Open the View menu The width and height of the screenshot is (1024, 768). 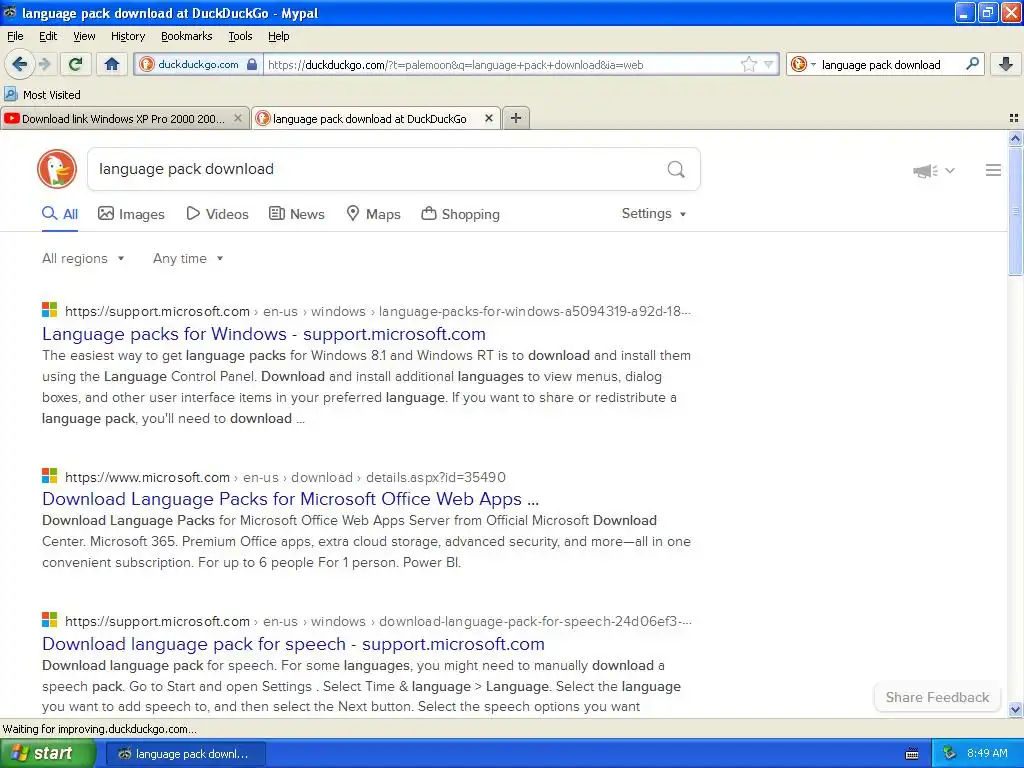(84, 36)
